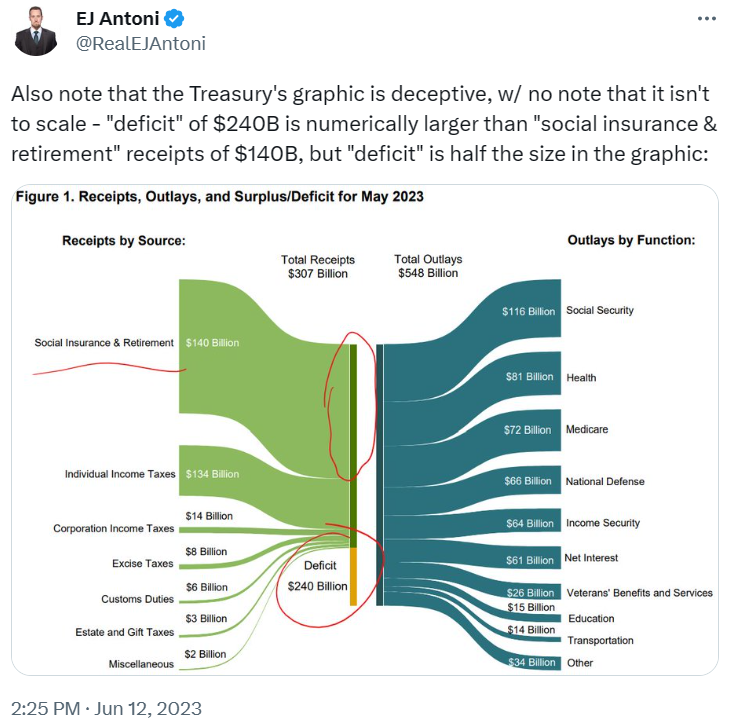Click the $34 Billion Other outlays block
The height and width of the screenshot is (724, 736).
pos(532,662)
